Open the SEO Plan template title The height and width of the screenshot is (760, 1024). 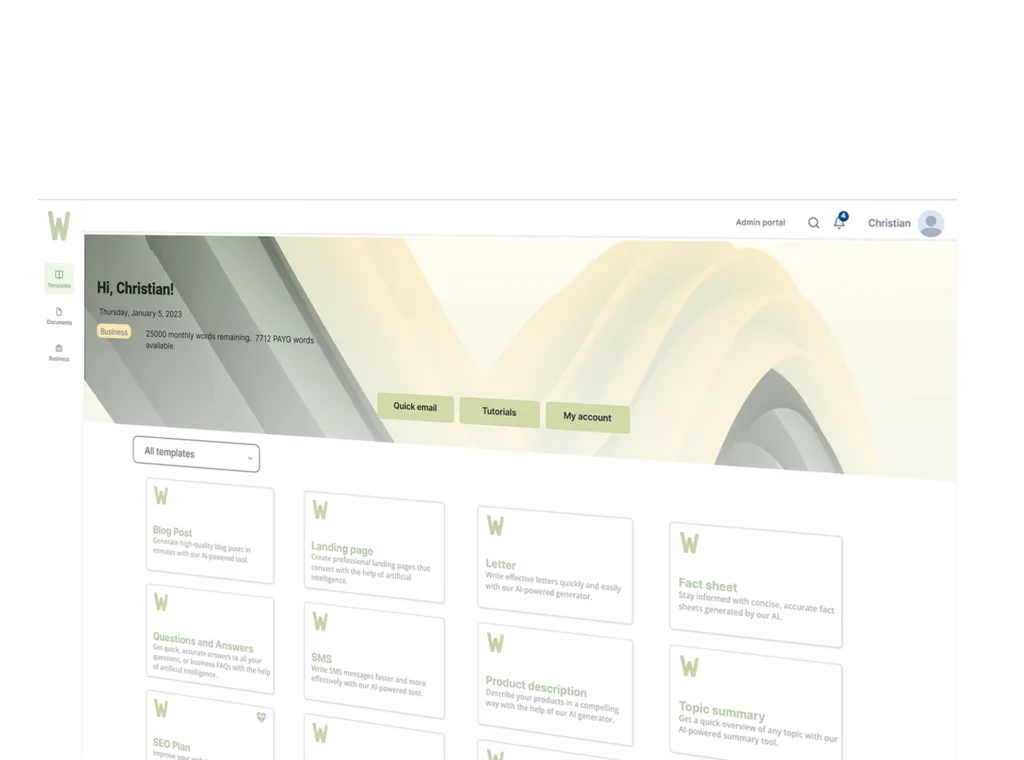click(x=172, y=744)
